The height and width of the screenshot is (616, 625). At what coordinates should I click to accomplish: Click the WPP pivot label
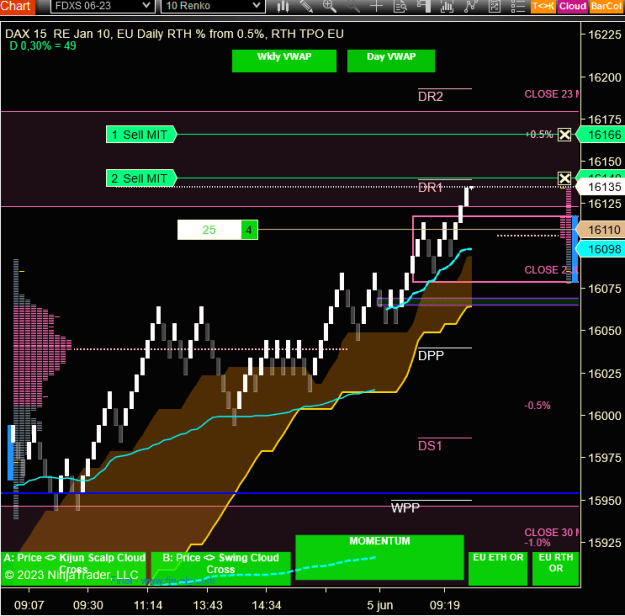point(405,508)
